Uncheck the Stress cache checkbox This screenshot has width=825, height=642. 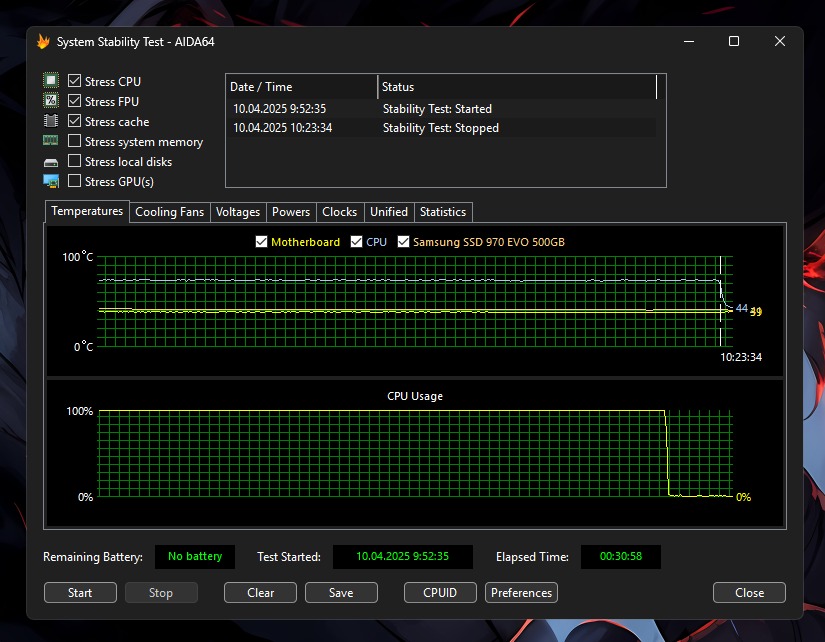click(75, 121)
